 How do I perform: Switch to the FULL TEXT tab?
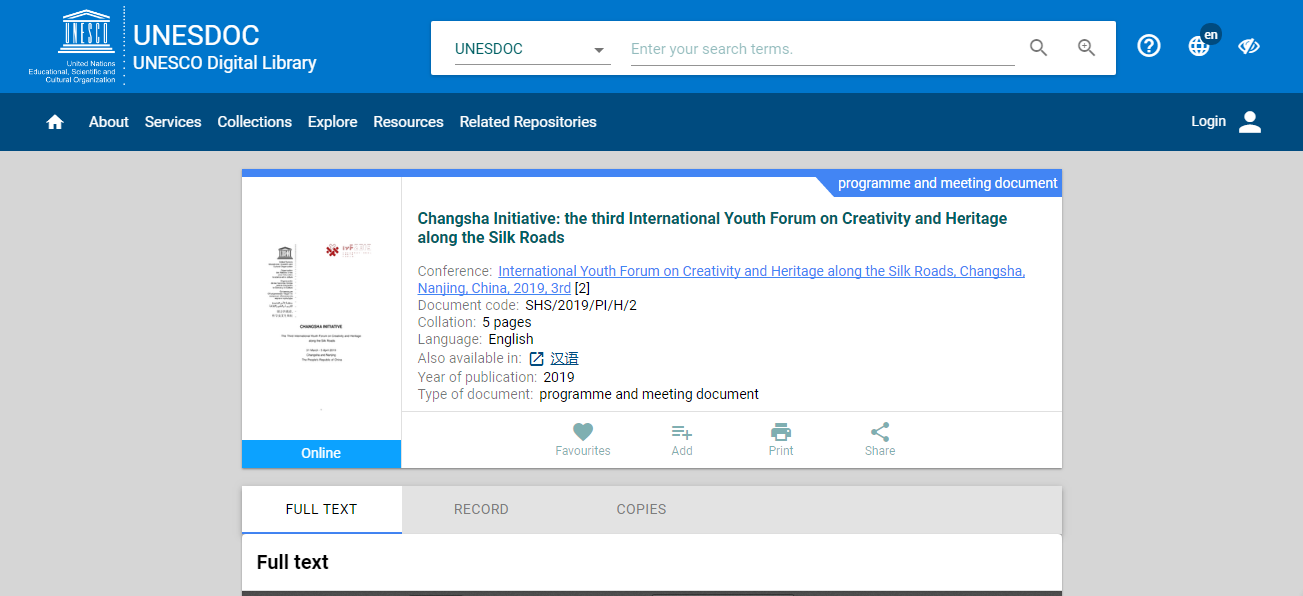point(322,509)
